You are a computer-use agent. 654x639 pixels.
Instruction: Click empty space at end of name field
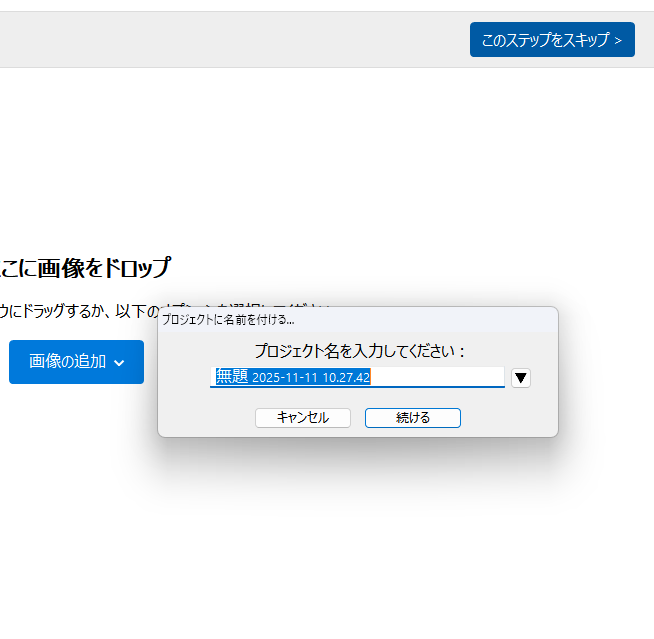(x=440, y=377)
